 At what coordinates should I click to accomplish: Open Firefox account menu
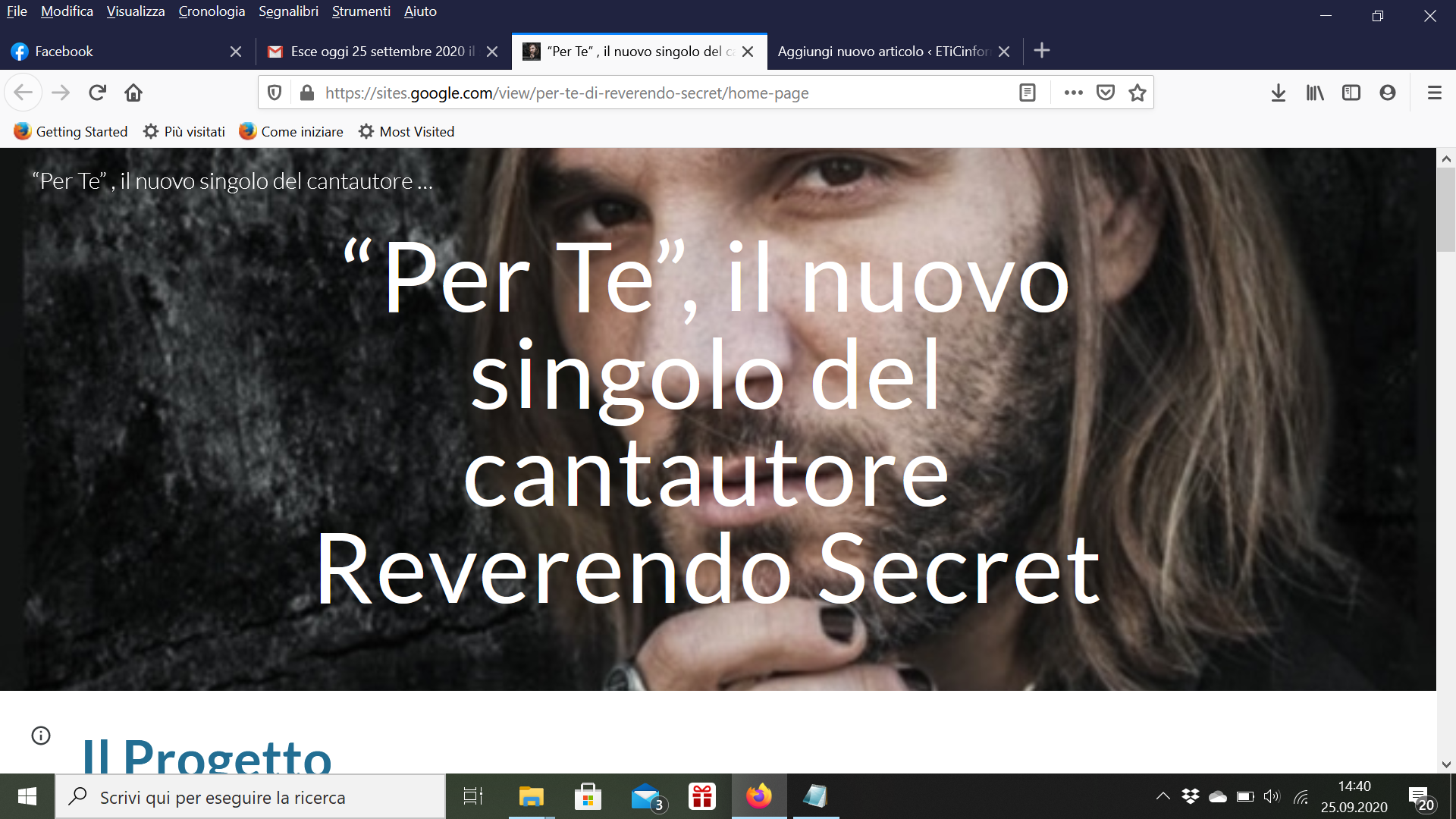click(1388, 93)
